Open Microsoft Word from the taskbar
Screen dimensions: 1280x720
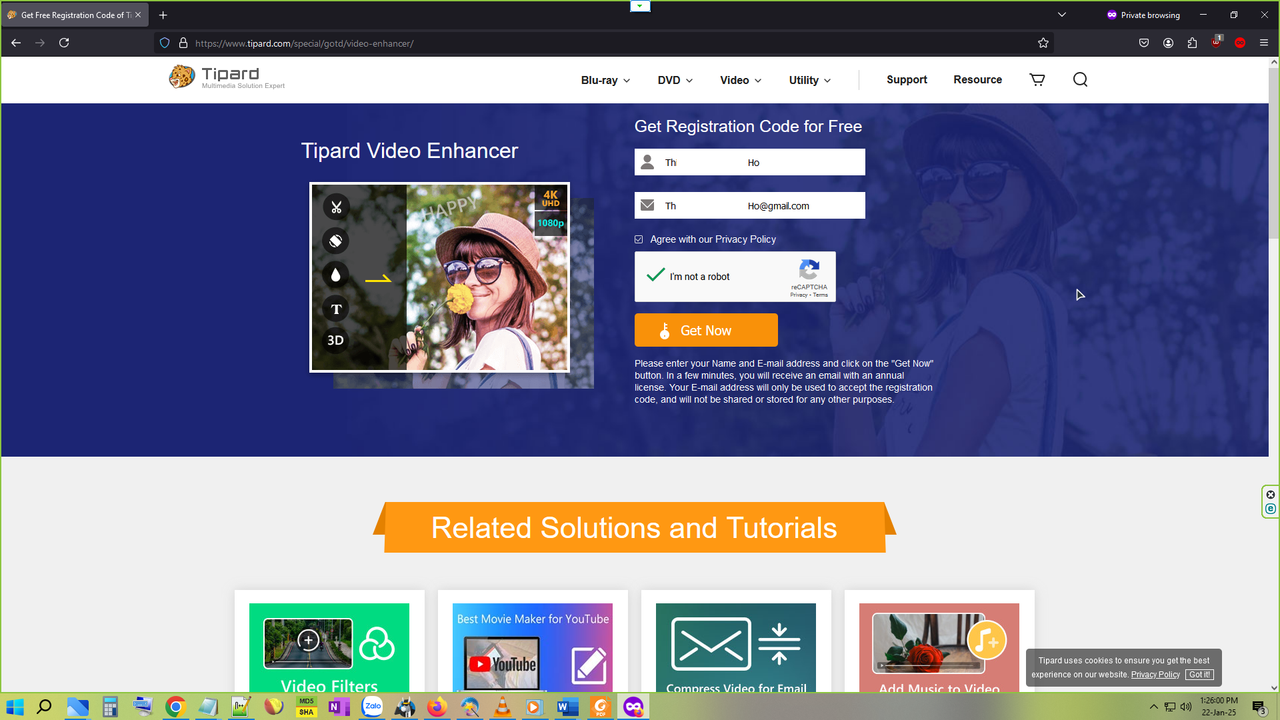click(567, 707)
